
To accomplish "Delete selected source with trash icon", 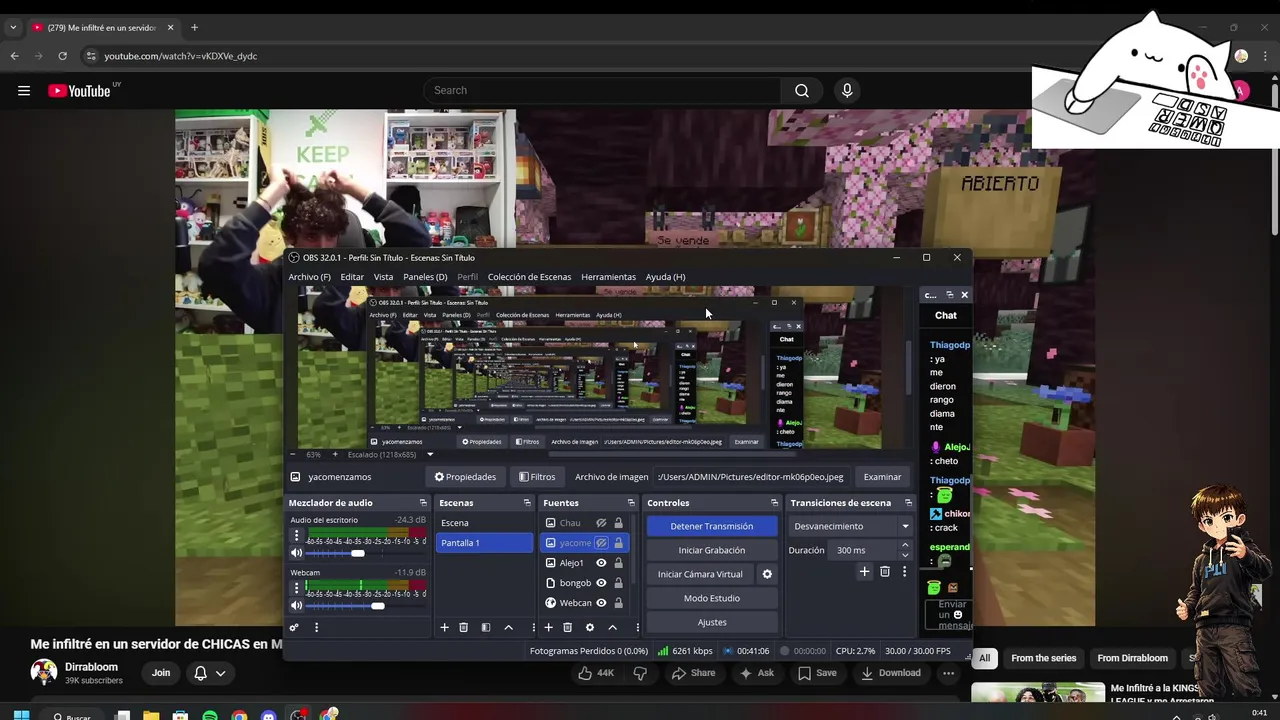I will click(567, 627).
